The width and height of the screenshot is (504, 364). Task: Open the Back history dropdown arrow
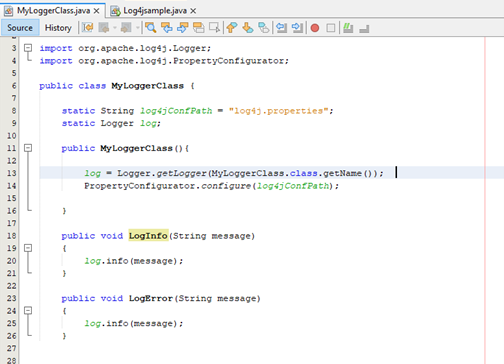pos(114,28)
